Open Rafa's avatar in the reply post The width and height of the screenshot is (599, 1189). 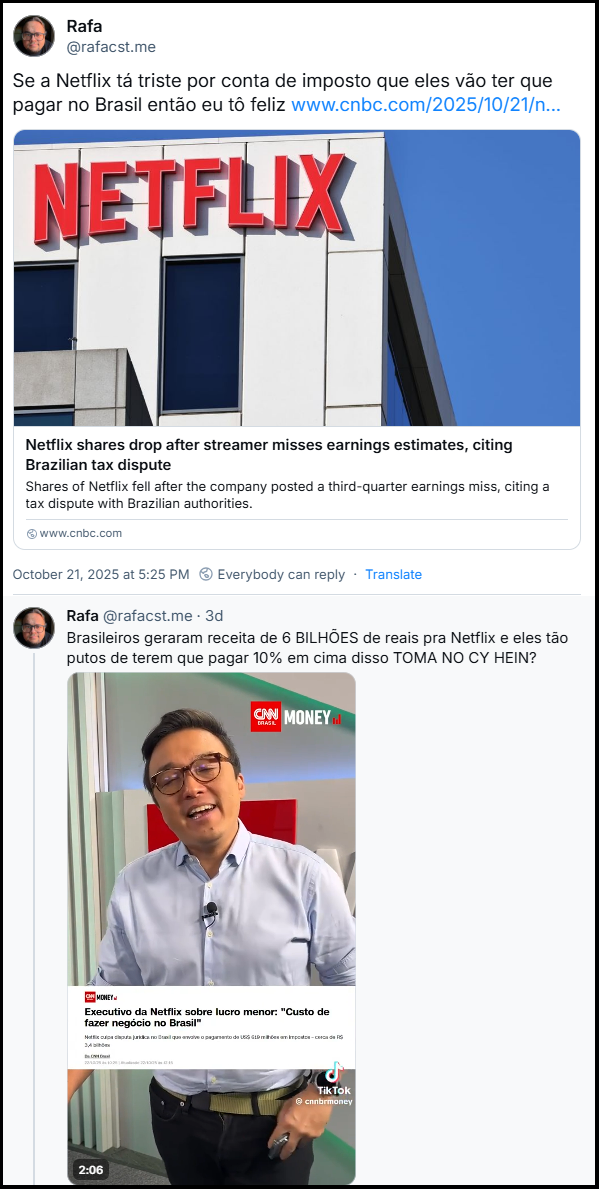coord(34,627)
